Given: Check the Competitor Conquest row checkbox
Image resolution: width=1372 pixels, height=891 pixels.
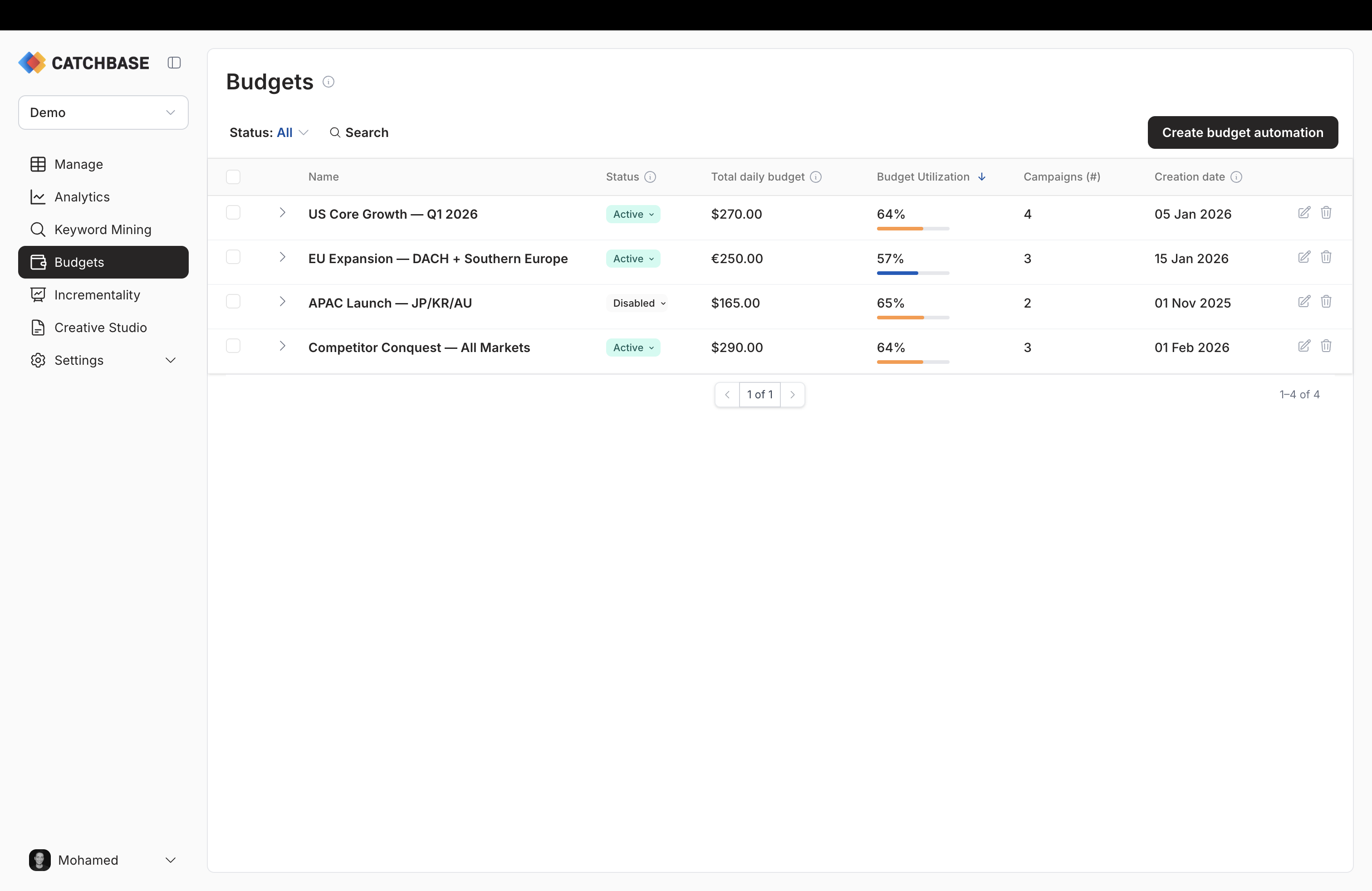Looking at the screenshot, I should click(233, 346).
